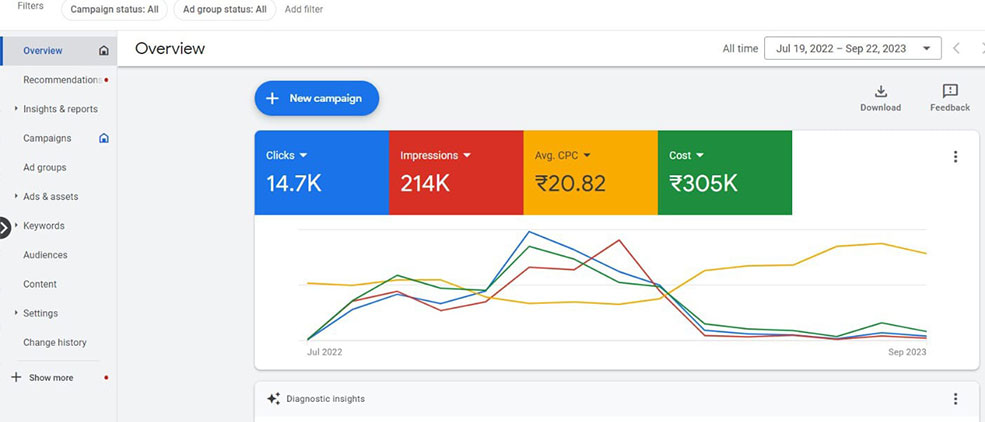The image size is (985, 422).
Task: Click Campaign status: All filter chip
Action: coord(114,9)
